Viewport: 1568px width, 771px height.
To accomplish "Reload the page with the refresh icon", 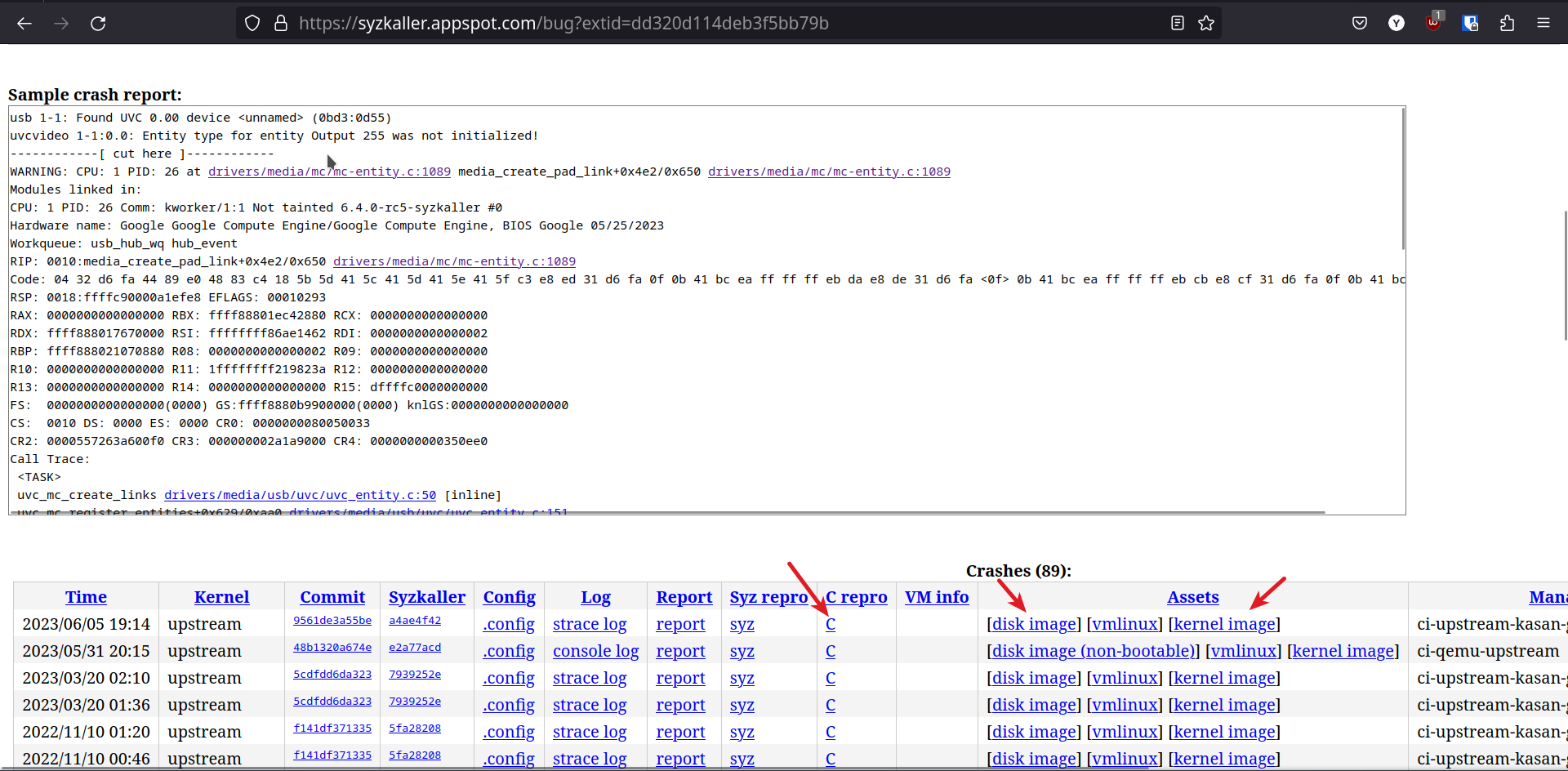I will pyautogui.click(x=98, y=23).
